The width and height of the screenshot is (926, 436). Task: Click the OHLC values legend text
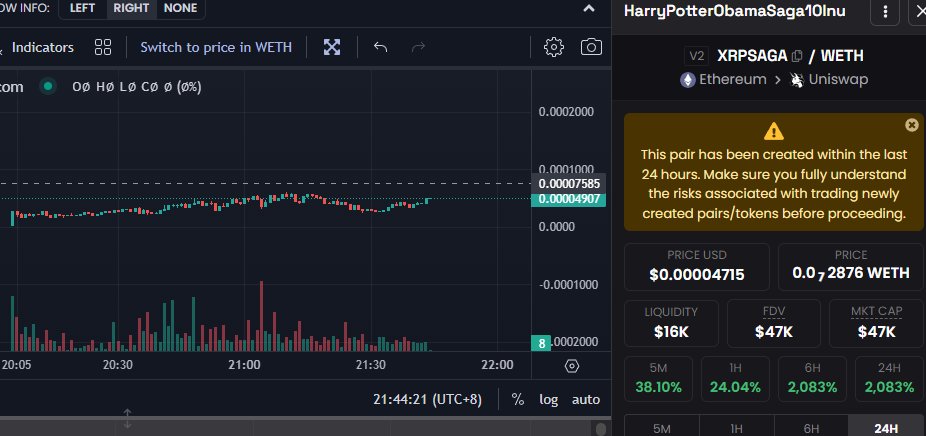click(136, 87)
